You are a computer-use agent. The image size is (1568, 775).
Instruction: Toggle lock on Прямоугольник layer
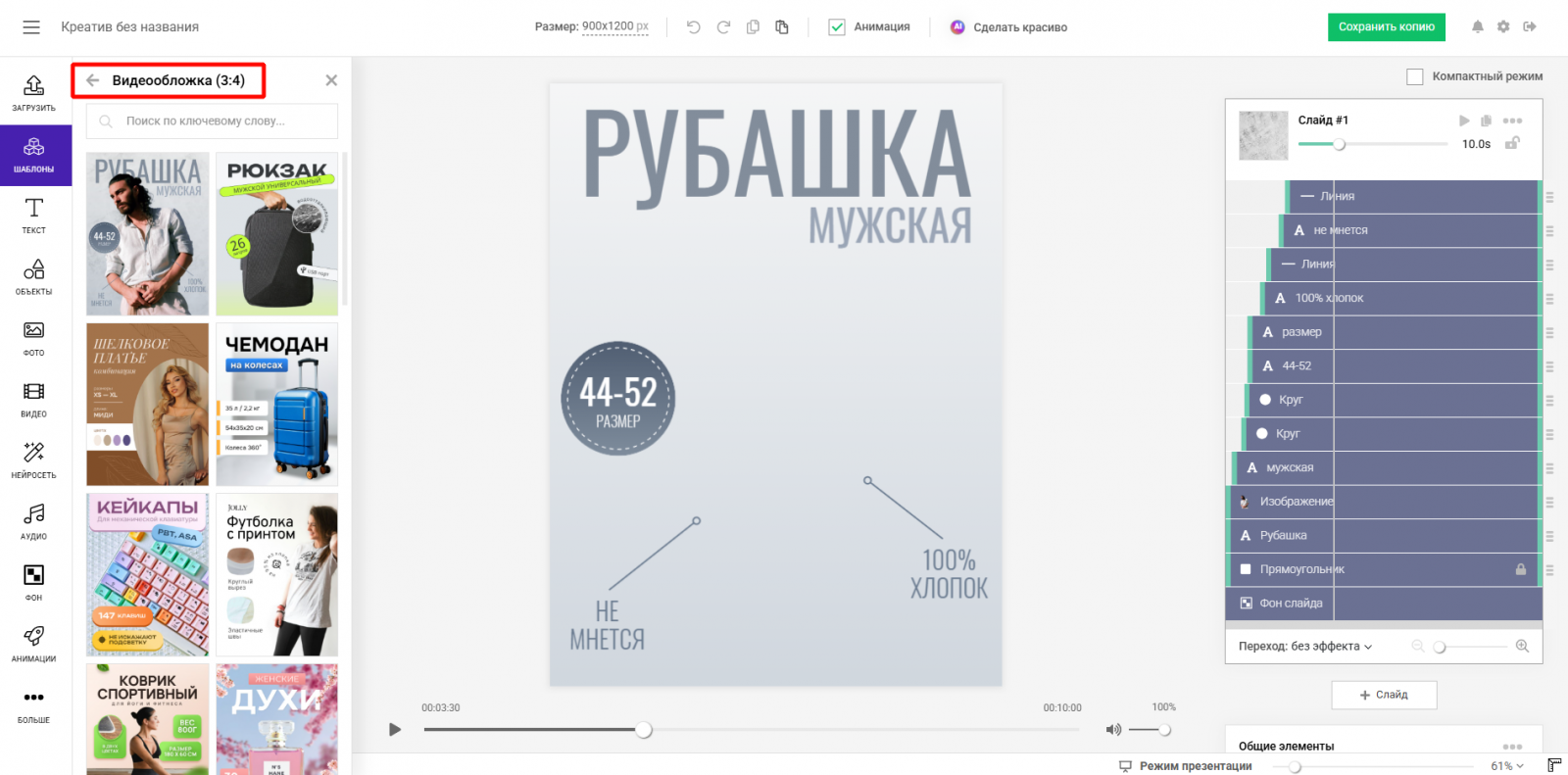tap(1521, 569)
